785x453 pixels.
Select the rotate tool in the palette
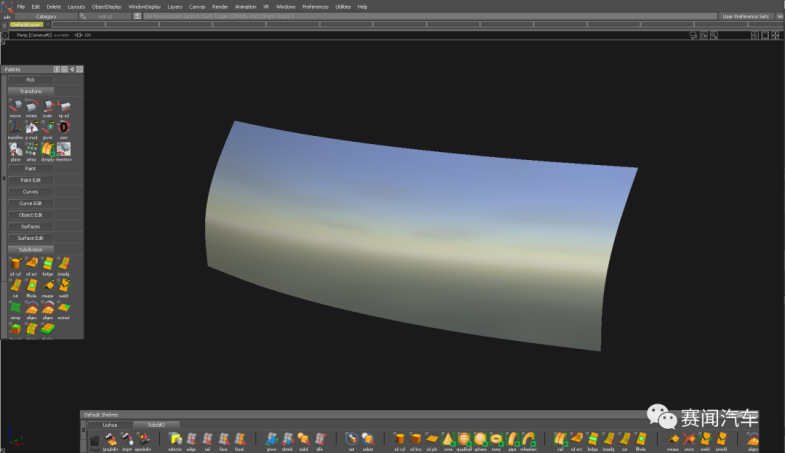31,106
